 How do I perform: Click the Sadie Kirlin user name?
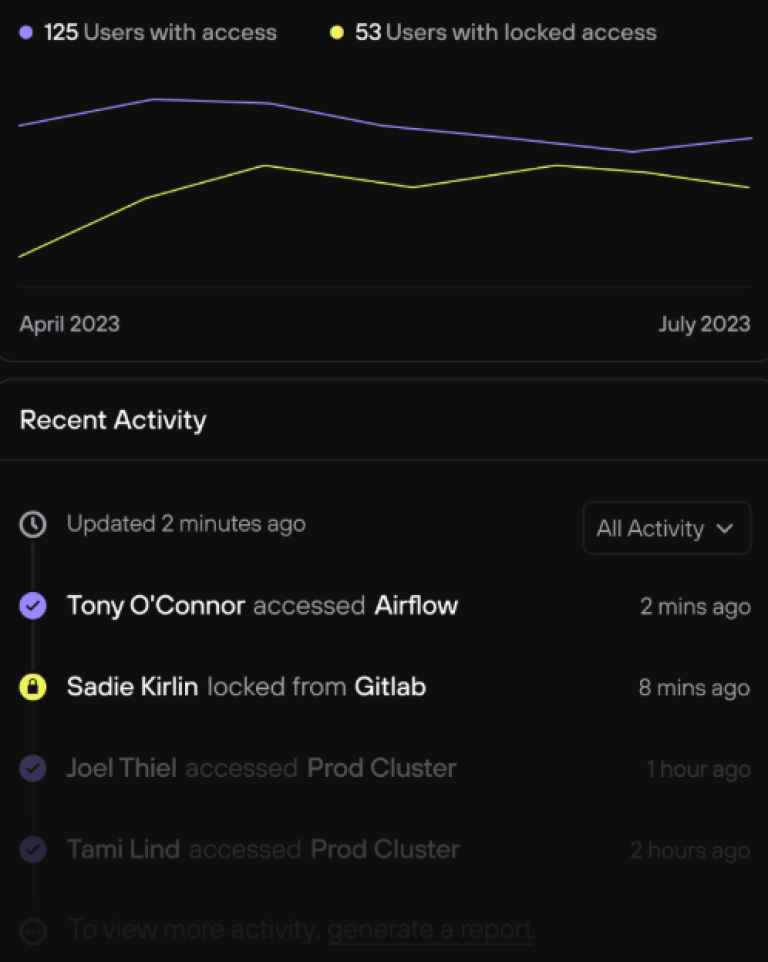coord(132,687)
